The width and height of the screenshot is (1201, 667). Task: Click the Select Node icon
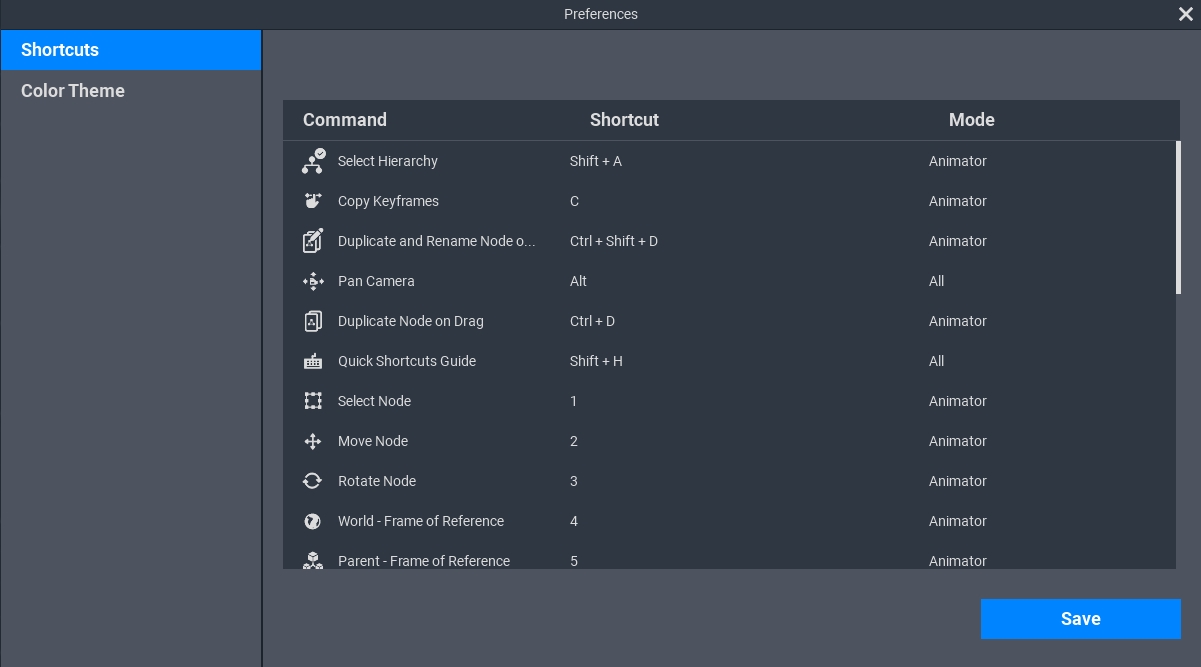tap(313, 401)
